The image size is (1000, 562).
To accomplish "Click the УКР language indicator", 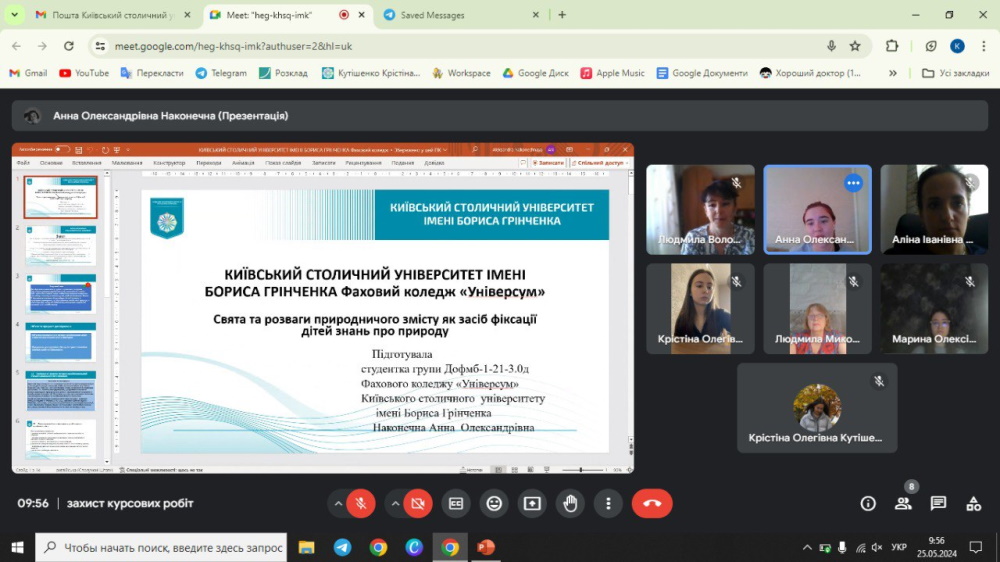I will [899, 547].
